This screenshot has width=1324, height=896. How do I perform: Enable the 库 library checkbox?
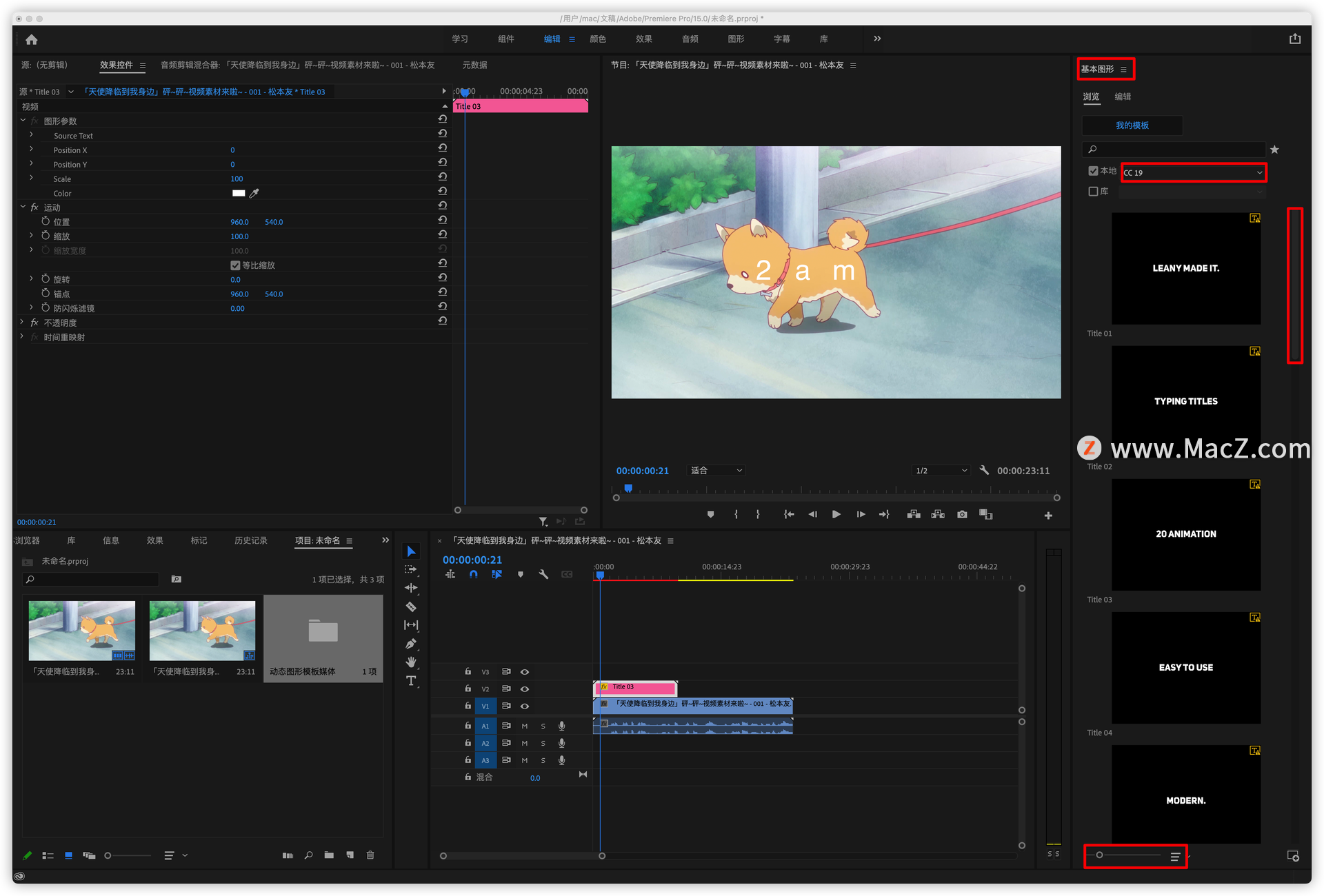coord(1093,192)
